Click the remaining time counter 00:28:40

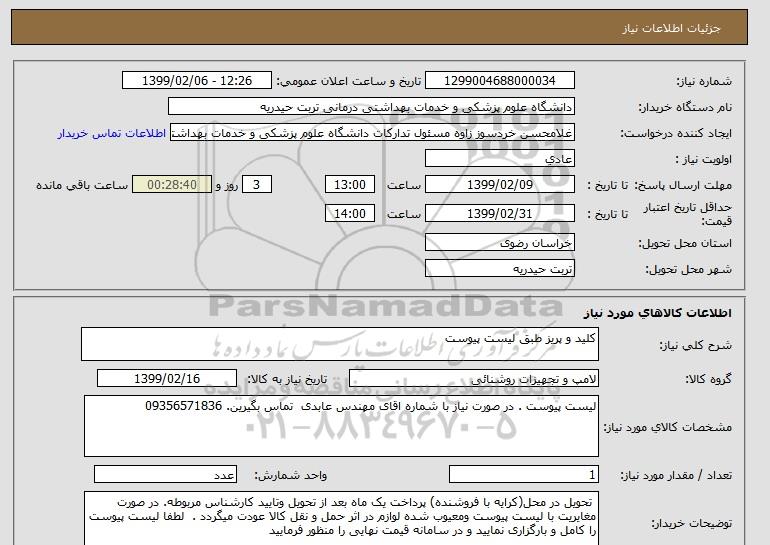[172, 185]
